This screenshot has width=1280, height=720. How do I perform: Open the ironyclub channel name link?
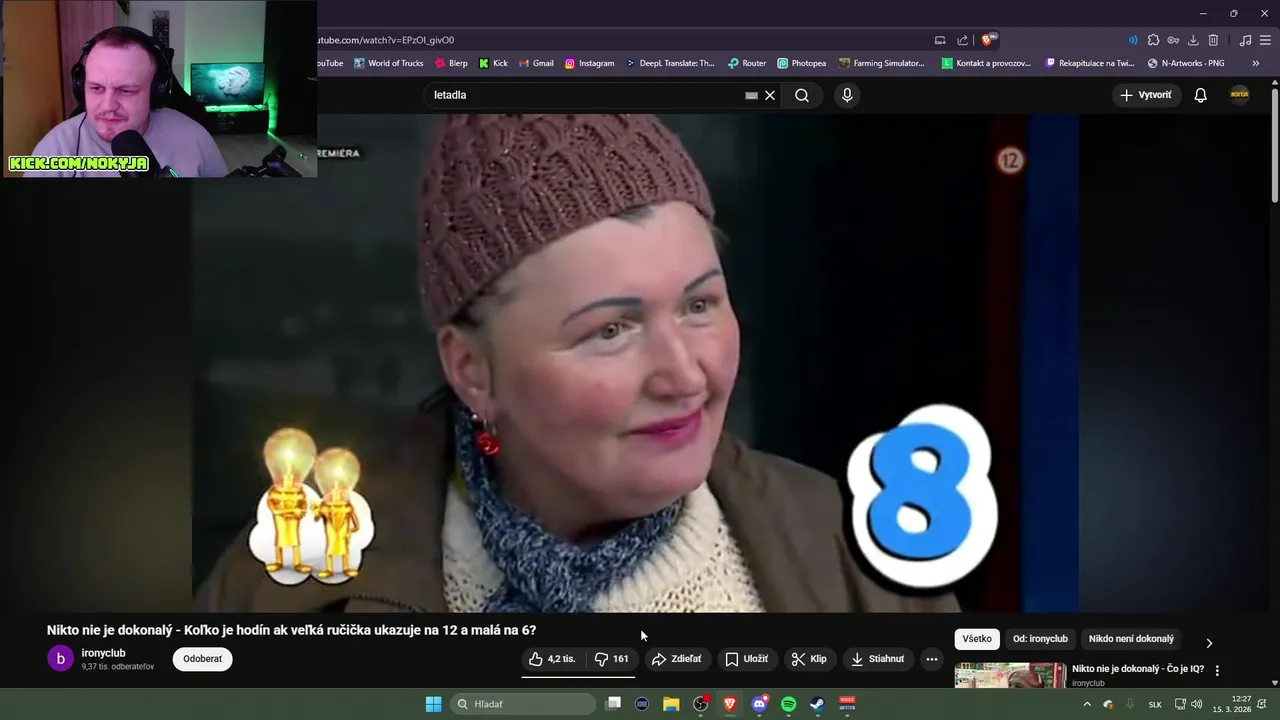pos(104,653)
